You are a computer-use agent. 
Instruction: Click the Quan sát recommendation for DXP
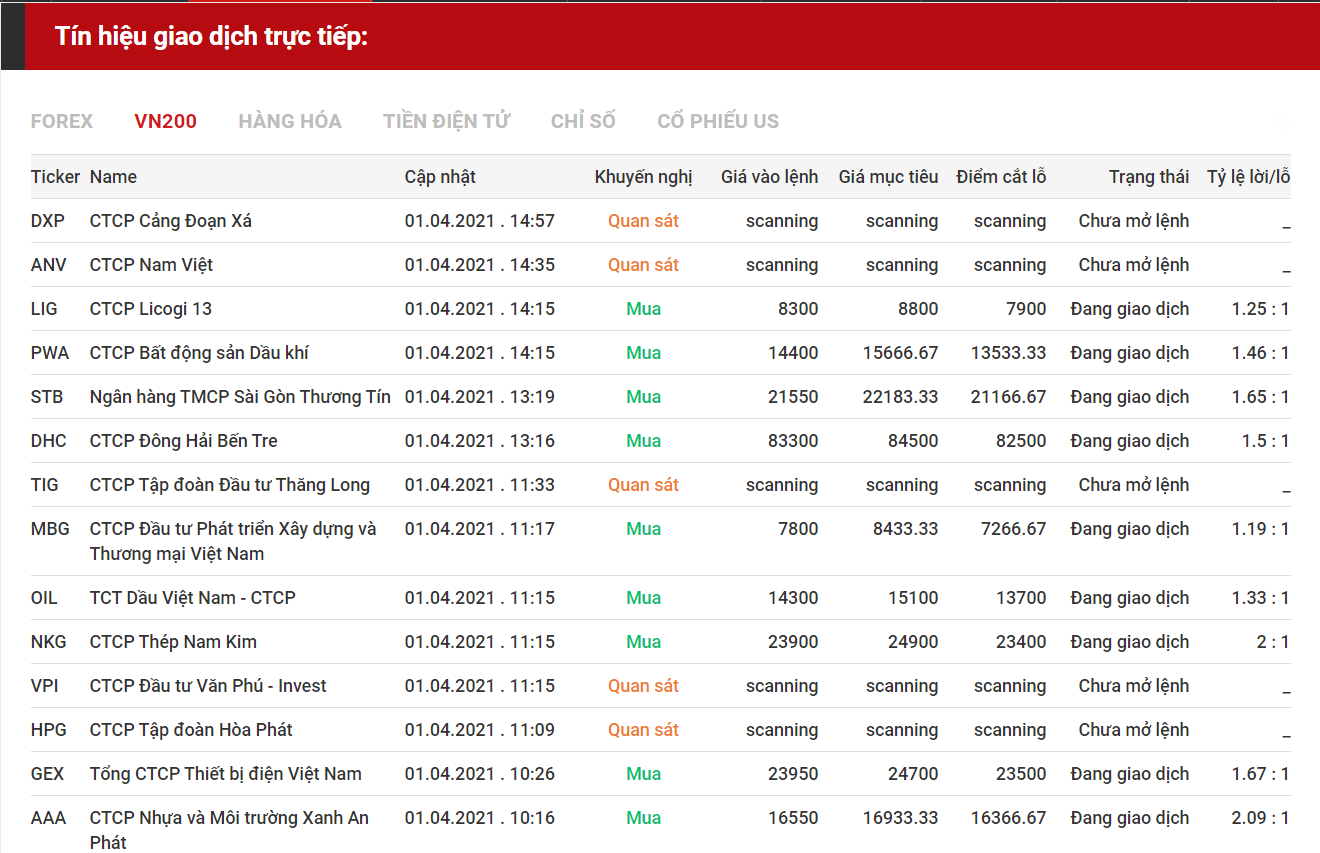pos(643,221)
